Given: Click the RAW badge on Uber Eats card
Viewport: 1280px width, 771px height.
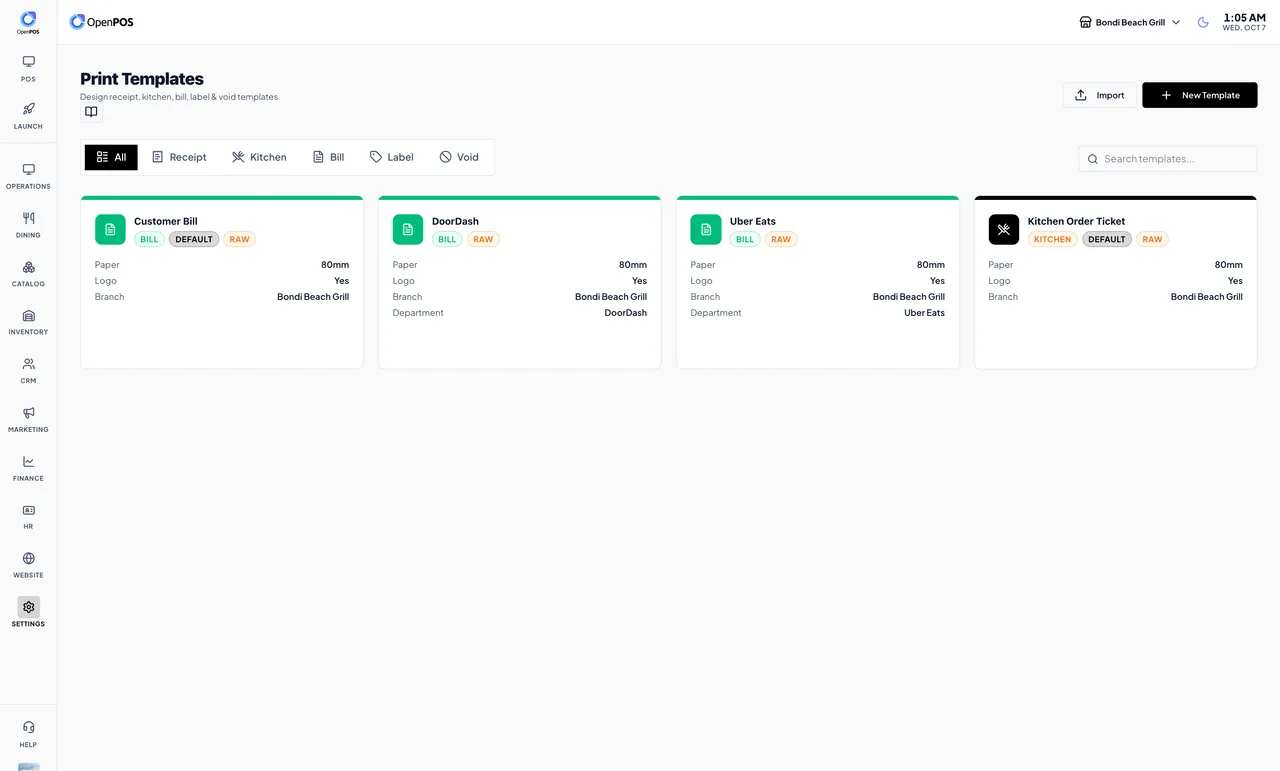Looking at the screenshot, I should pos(781,239).
